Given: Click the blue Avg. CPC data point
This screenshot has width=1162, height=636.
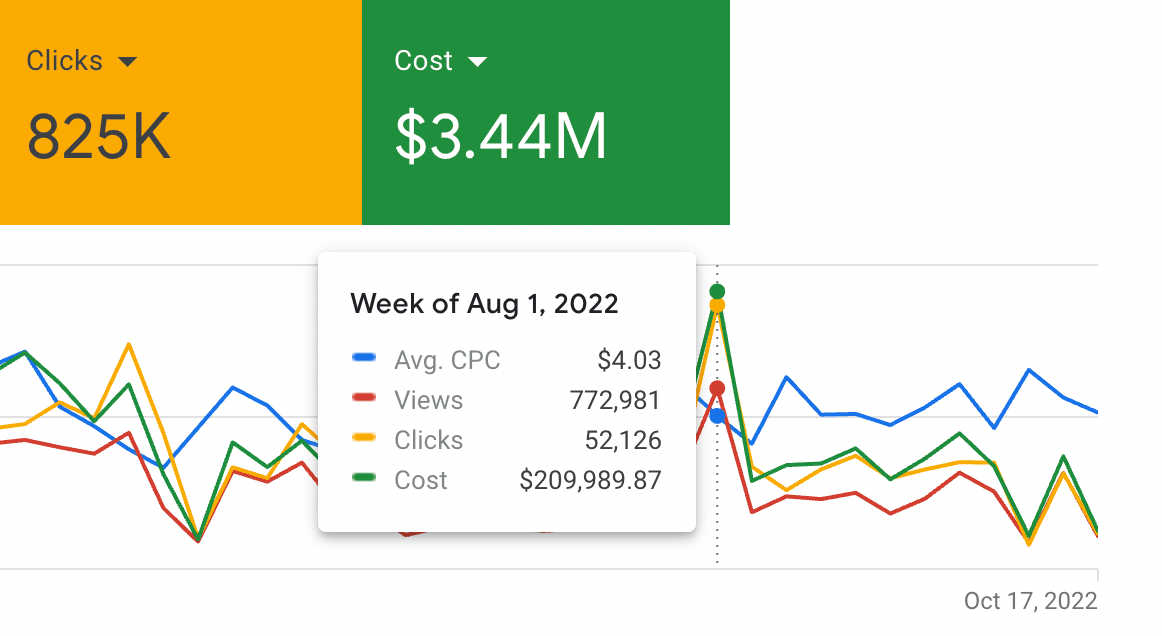Looking at the screenshot, I should tap(717, 416).
